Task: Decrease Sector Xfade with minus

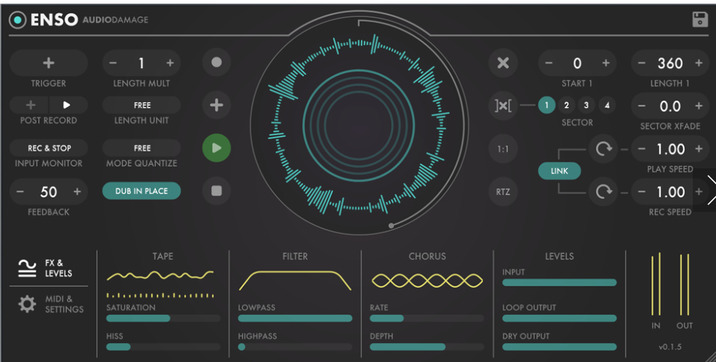Action: pos(642,106)
